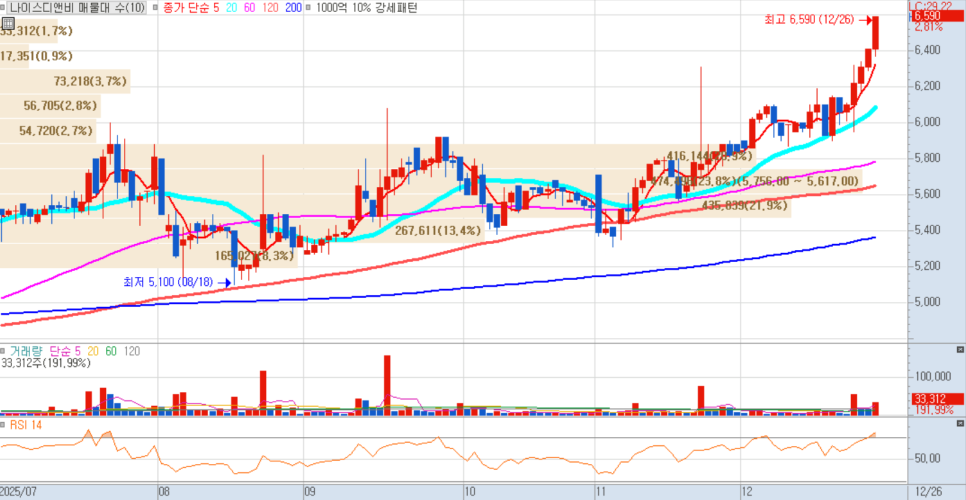The image size is (966, 500).
Task: Click the 10 month label on date axis
Action: click(469, 491)
